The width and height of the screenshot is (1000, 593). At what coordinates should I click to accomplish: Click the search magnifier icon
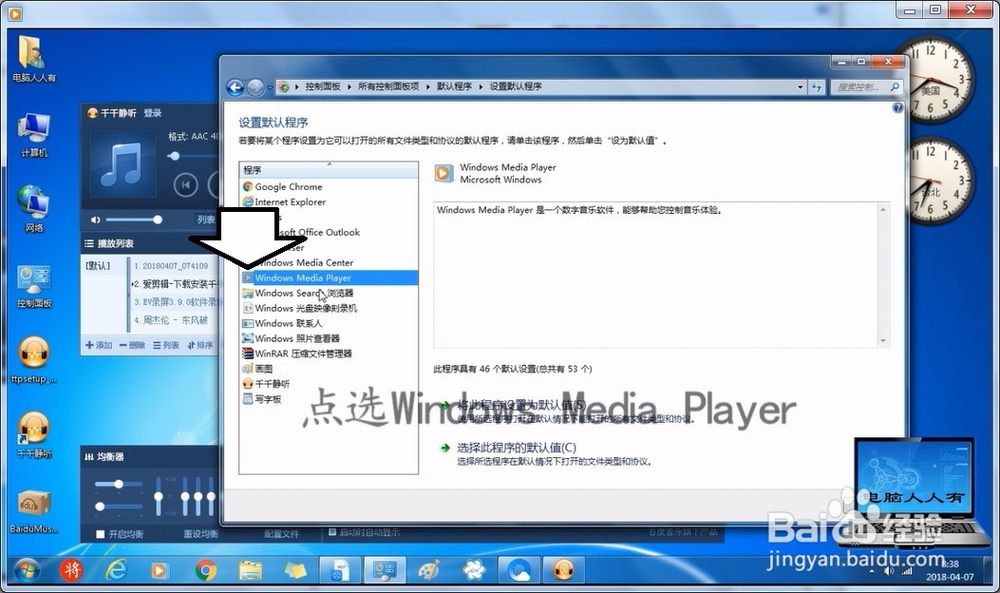(895, 87)
